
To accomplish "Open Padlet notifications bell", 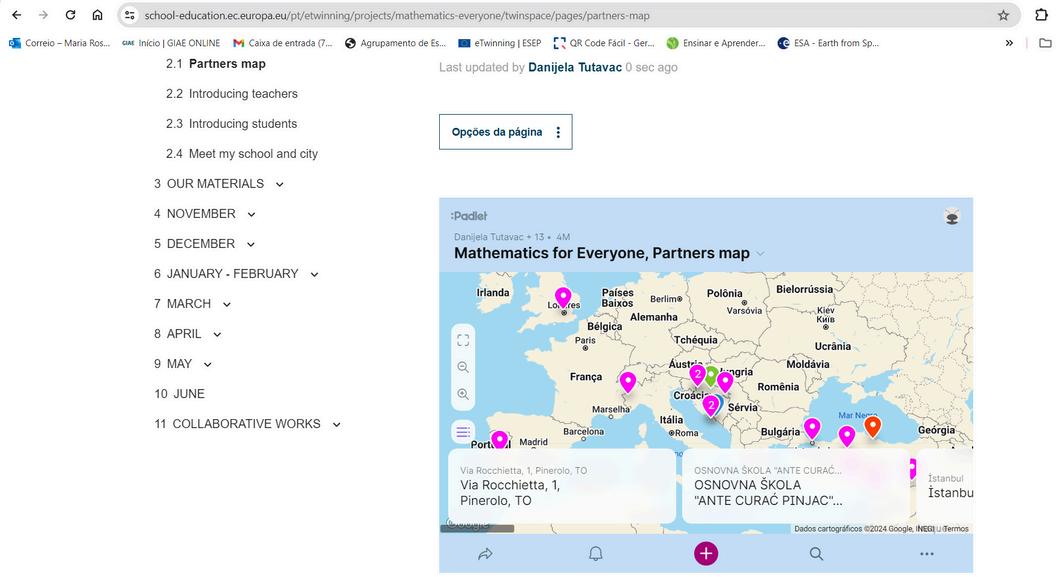I will 596,553.
